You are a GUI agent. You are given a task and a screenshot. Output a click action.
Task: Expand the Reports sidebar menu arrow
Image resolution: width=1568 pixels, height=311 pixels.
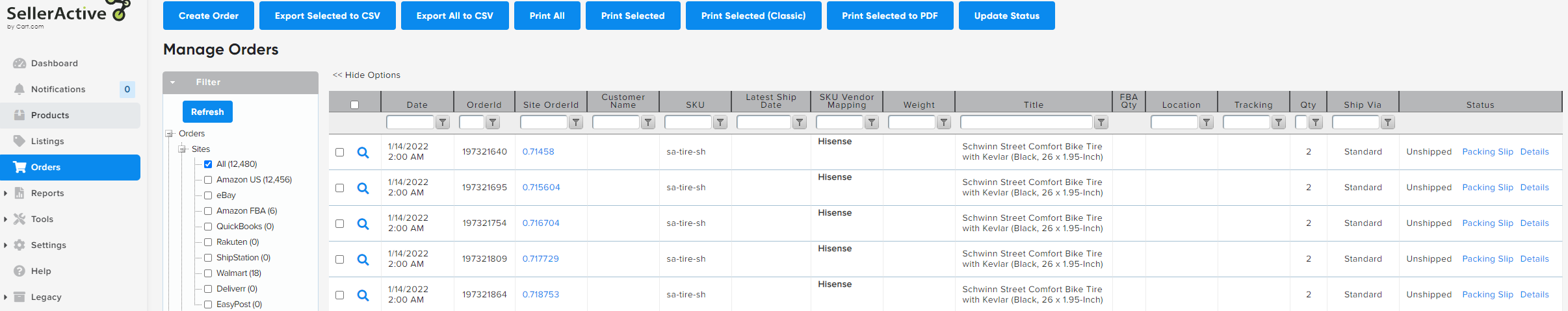(5, 193)
